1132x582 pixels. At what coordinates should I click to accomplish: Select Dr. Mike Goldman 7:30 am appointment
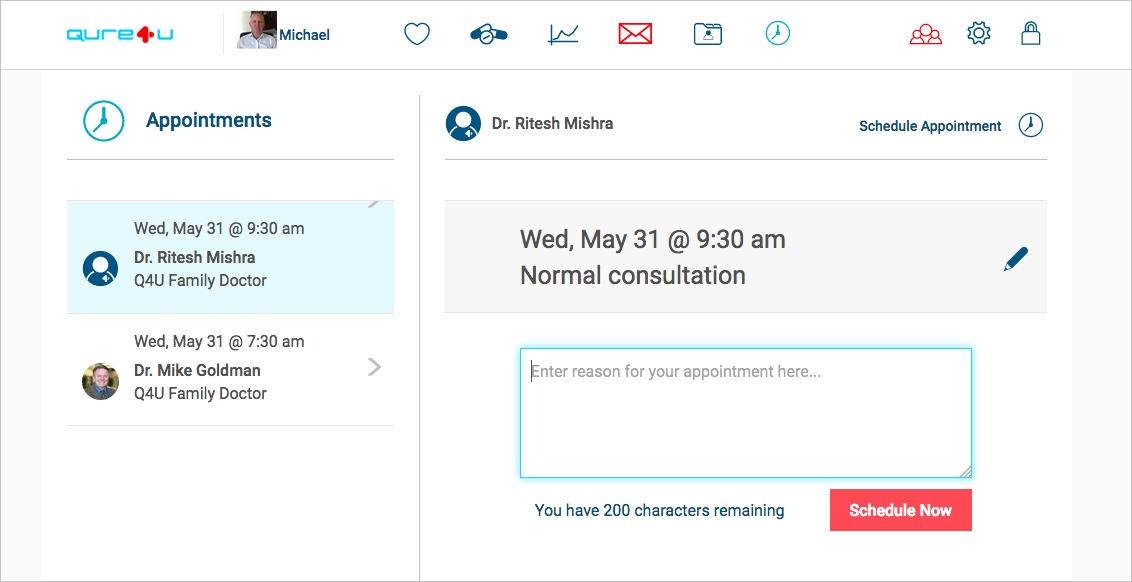tap(230, 370)
